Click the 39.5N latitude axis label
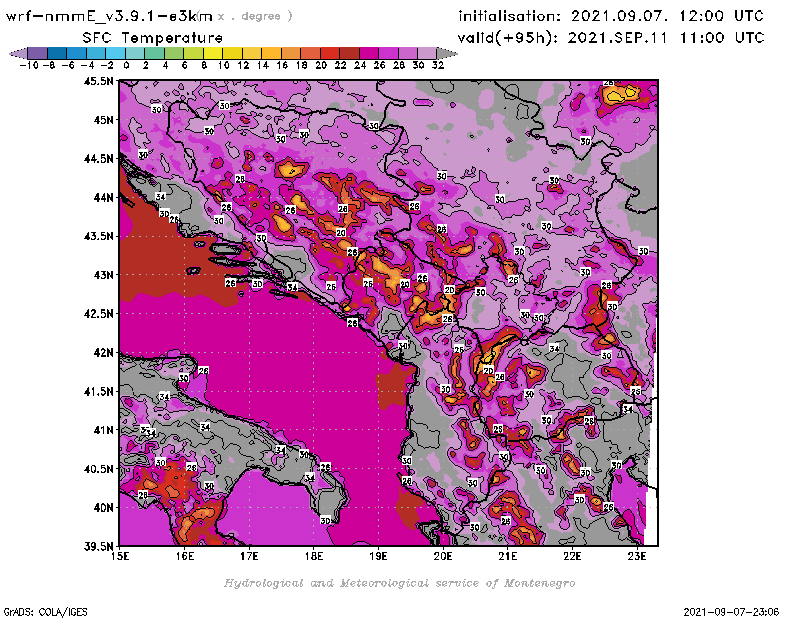The height and width of the screenshot is (618, 800). (98, 546)
